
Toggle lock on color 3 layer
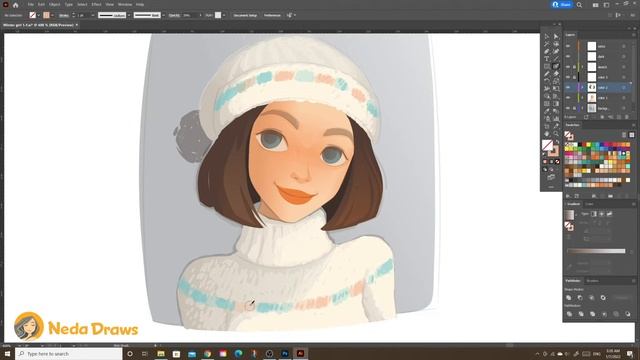(x=574, y=77)
